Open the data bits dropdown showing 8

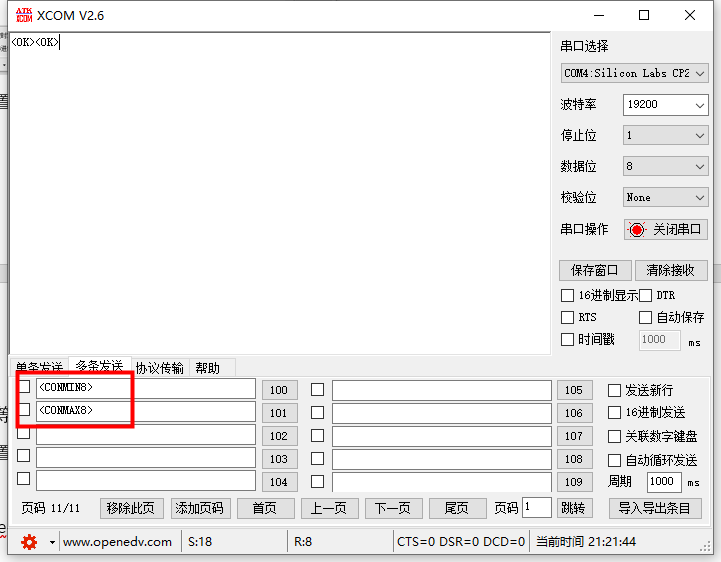point(665,166)
